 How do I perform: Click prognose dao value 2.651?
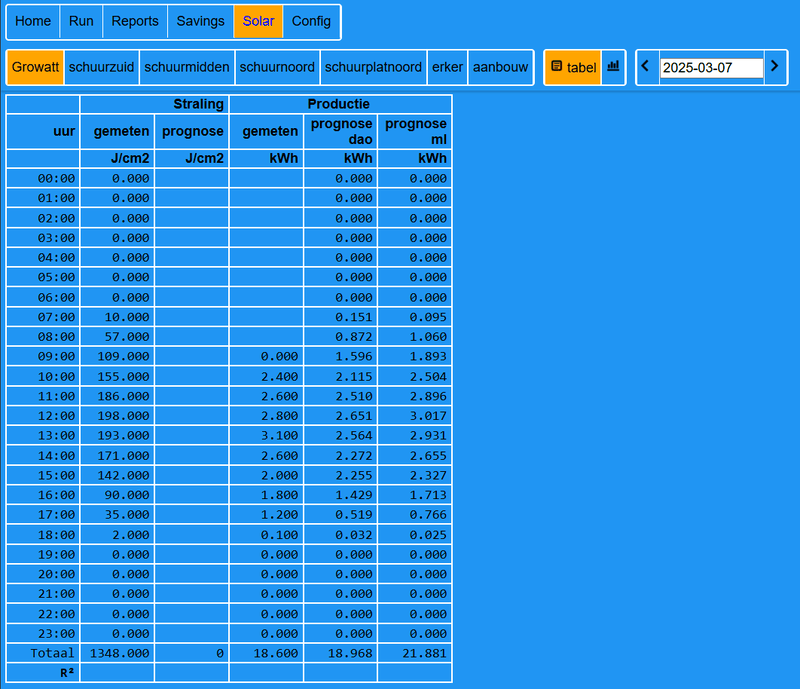340,416
